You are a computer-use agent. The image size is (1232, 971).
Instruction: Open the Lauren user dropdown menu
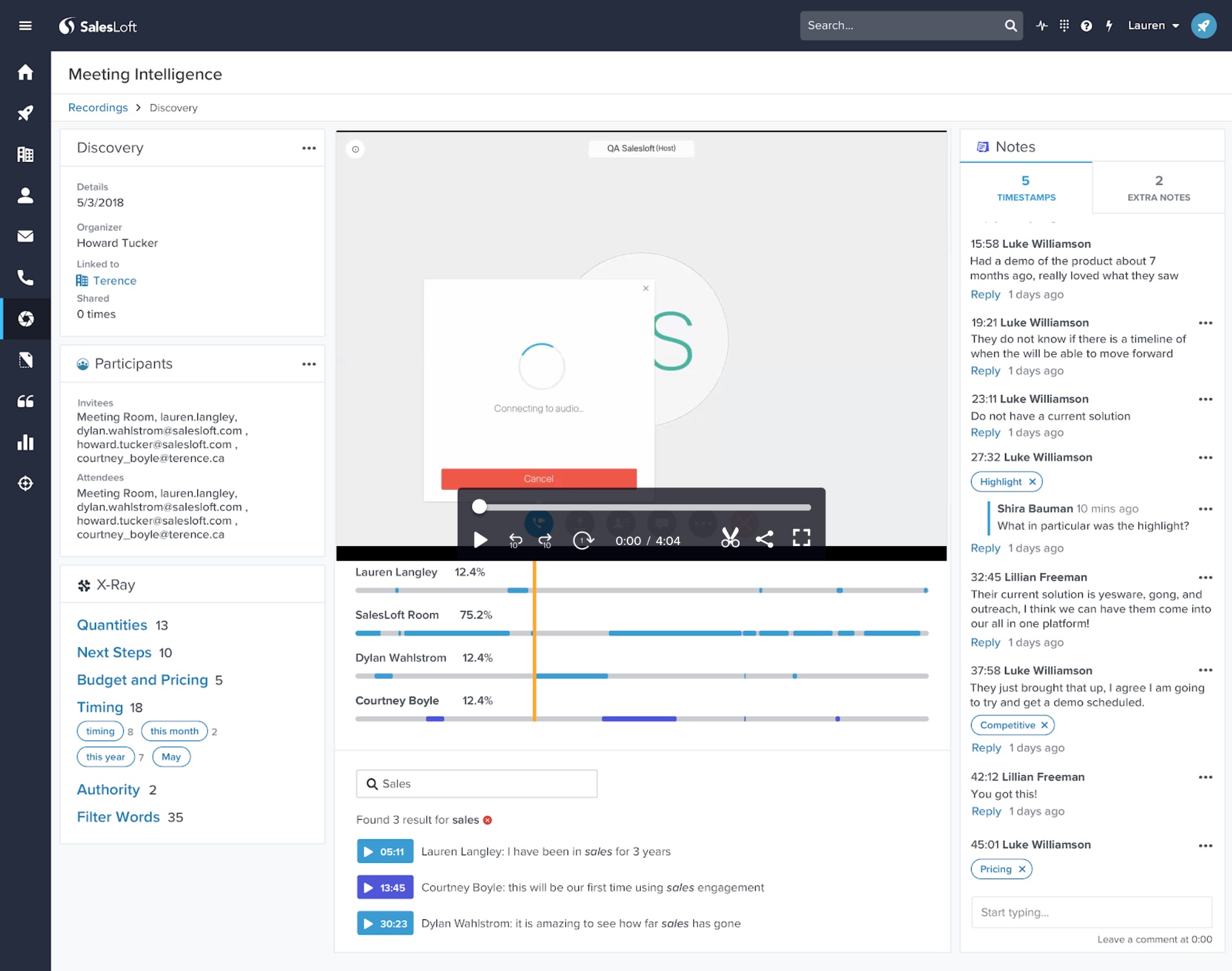(x=1153, y=25)
